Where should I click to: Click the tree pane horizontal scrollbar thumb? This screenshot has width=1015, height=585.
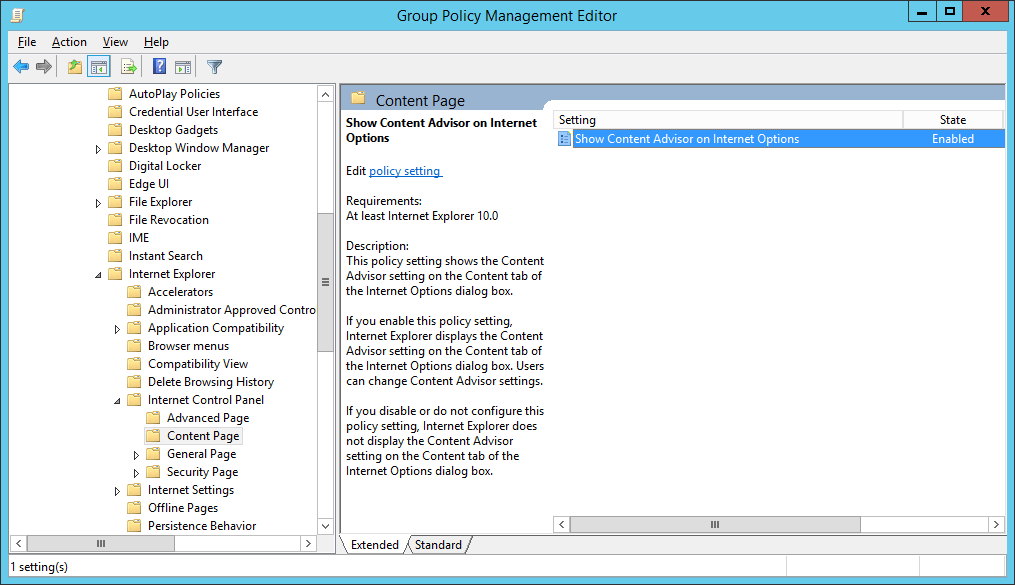[x=101, y=544]
